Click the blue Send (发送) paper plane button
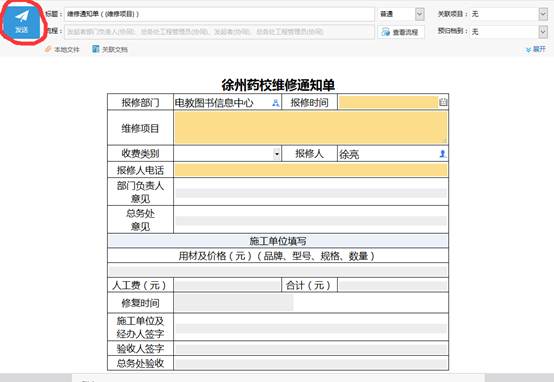This screenshot has width=554, height=382. click(x=22, y=22)
